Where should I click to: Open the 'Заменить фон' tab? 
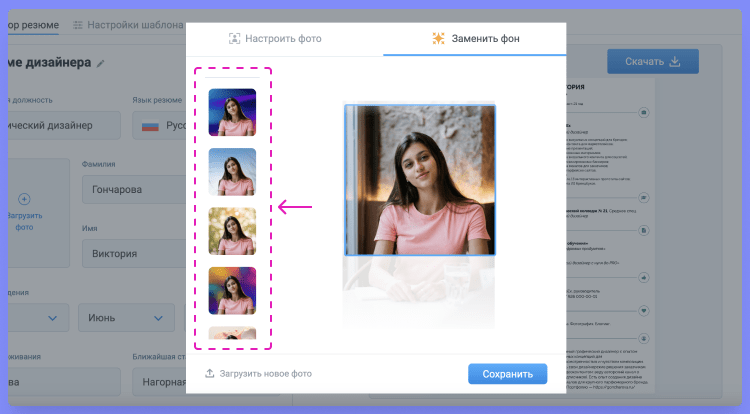pos(475,39)
